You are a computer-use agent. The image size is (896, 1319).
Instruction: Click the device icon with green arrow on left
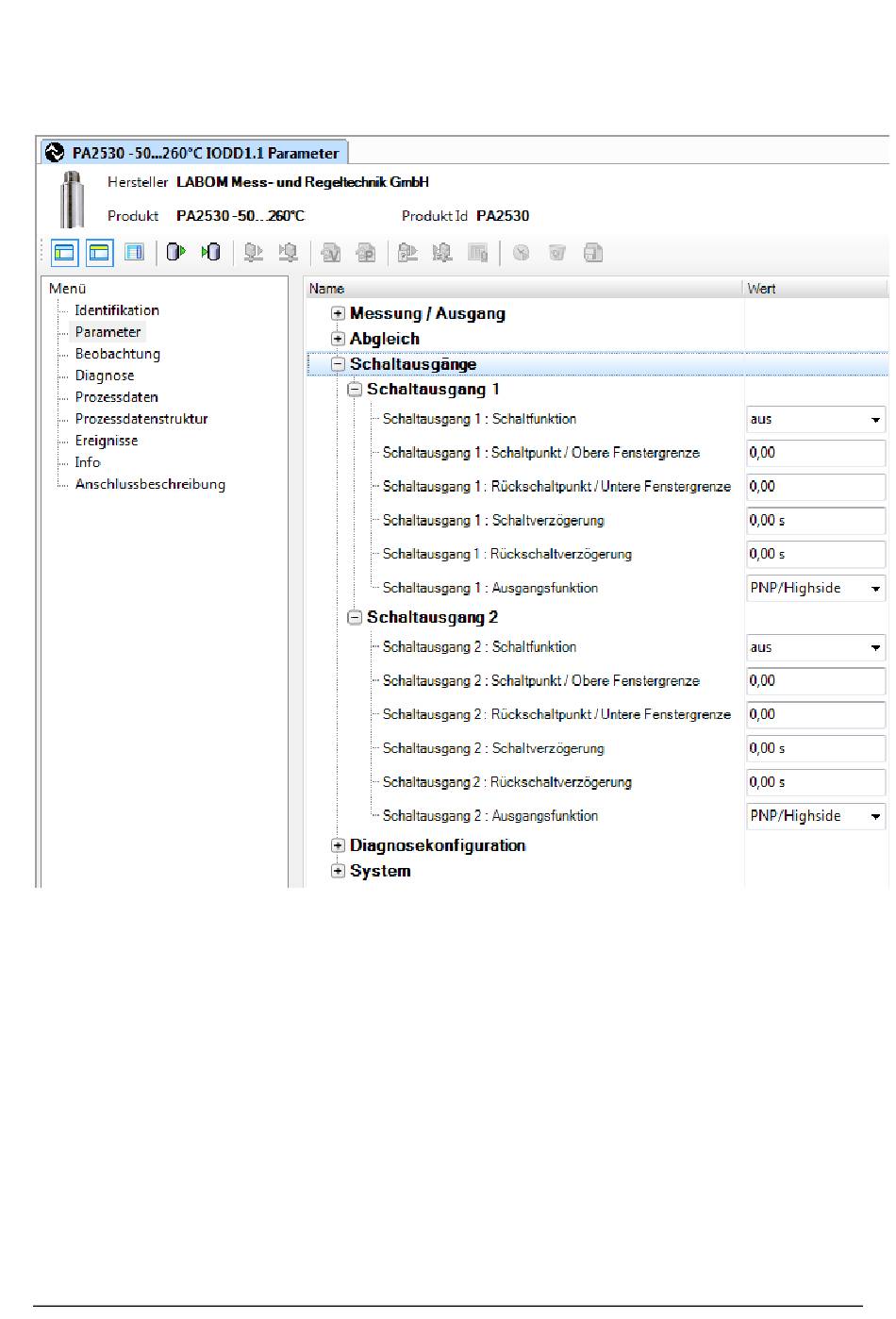211,252
